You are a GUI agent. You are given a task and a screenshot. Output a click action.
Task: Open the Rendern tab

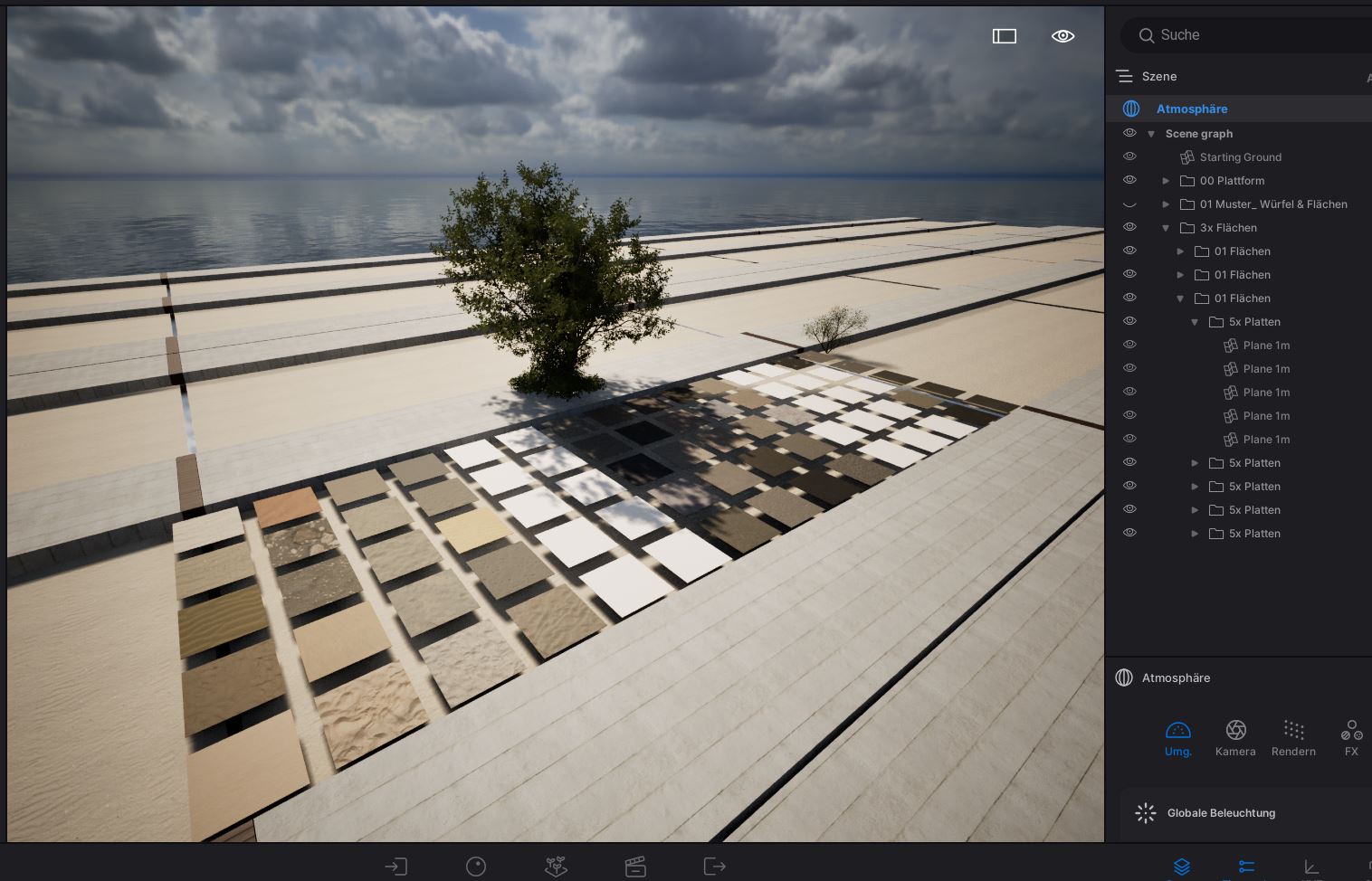pos(1293,739)
